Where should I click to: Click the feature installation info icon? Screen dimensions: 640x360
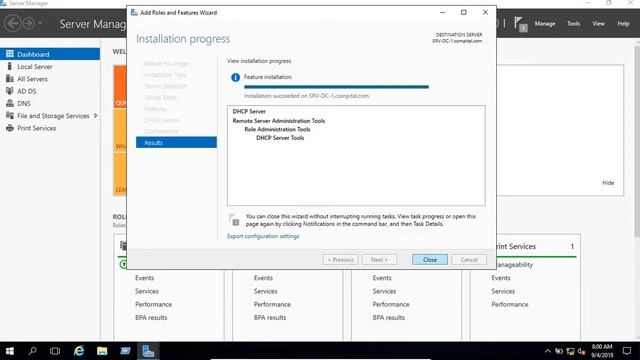pyautogui.click(x=235, y=77)
